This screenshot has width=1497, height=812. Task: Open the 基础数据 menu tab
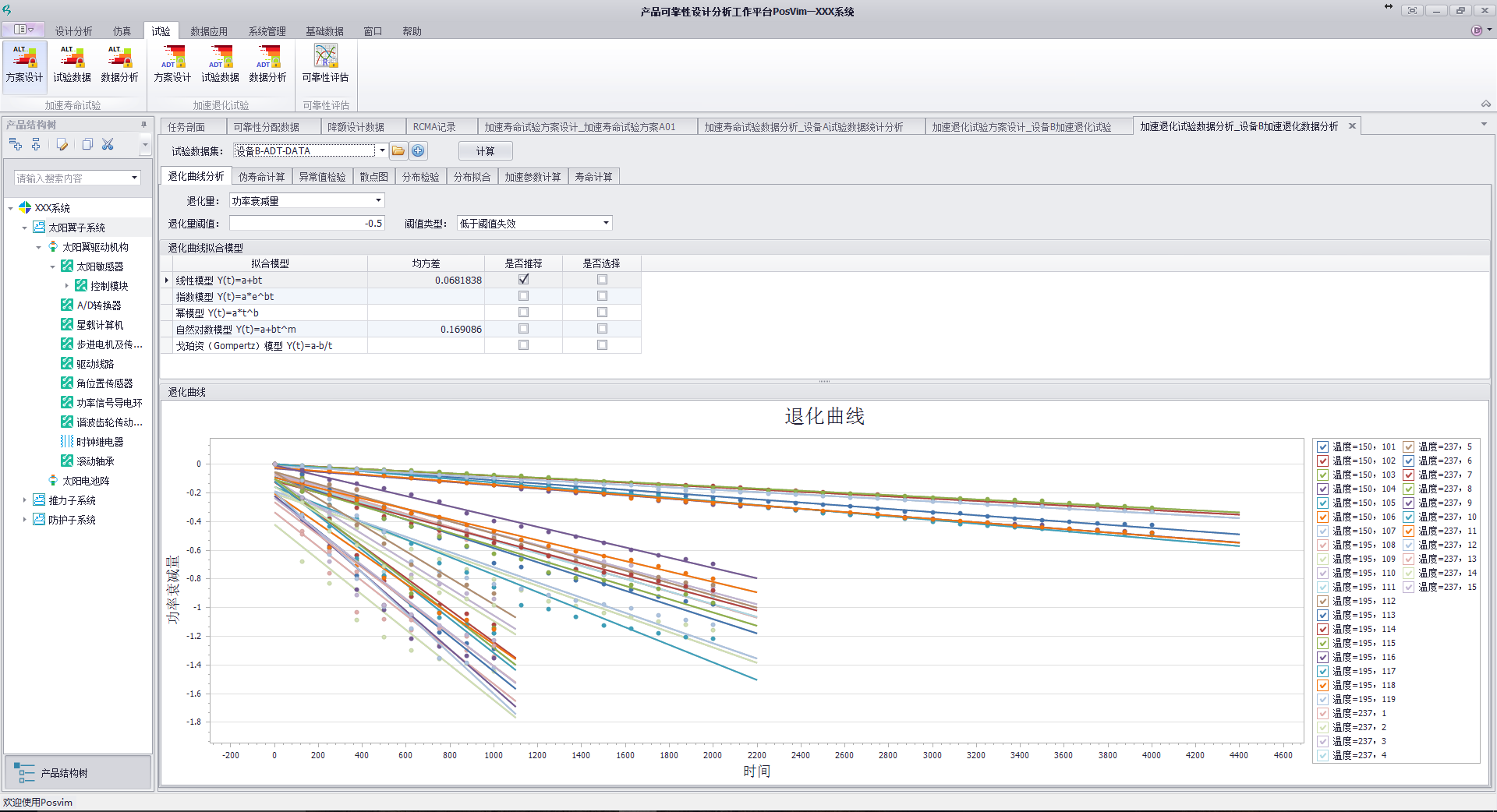pos(324,31)
